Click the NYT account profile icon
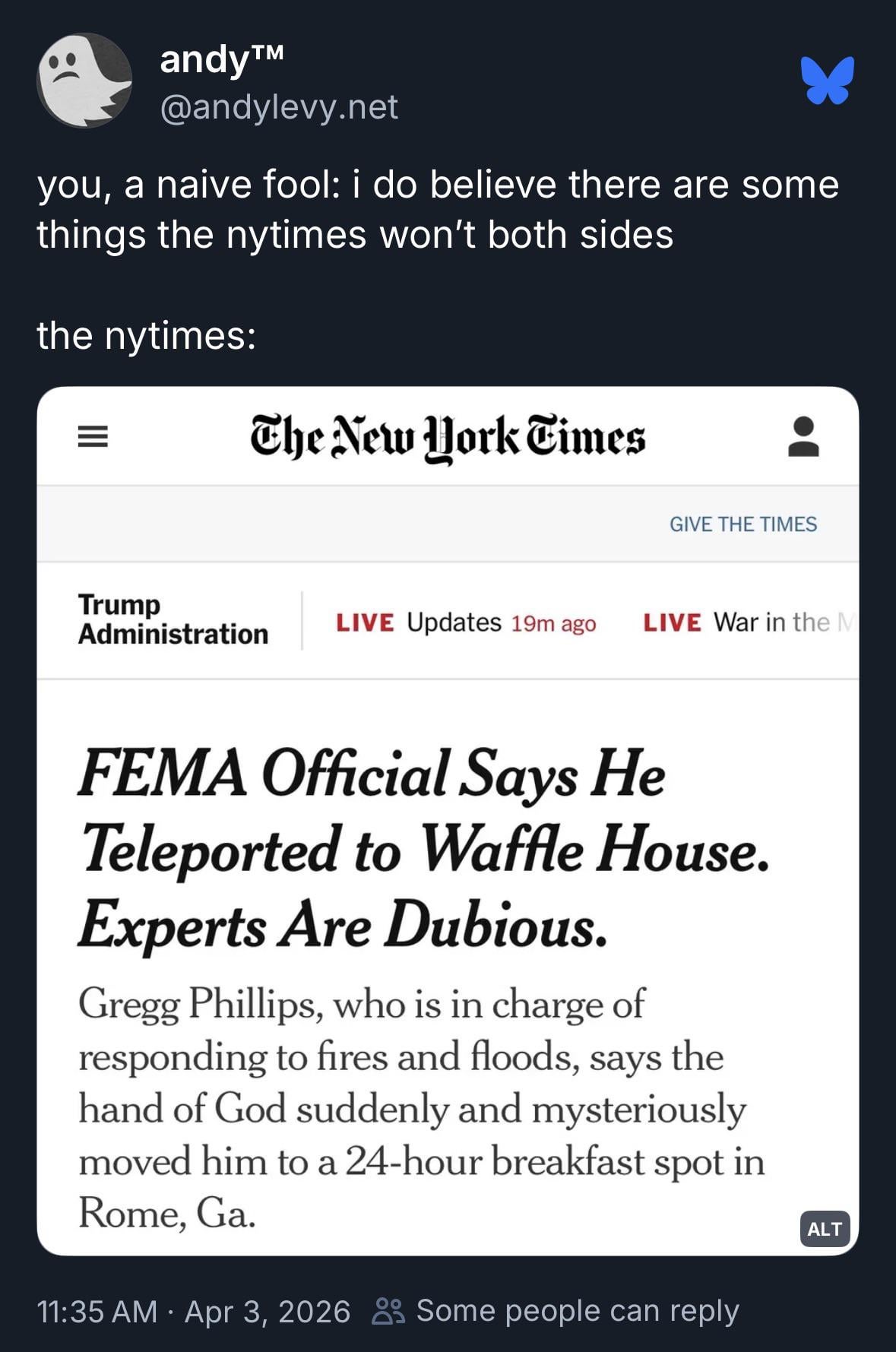This screenshot has width=896, height=1352. pos(803,436)
